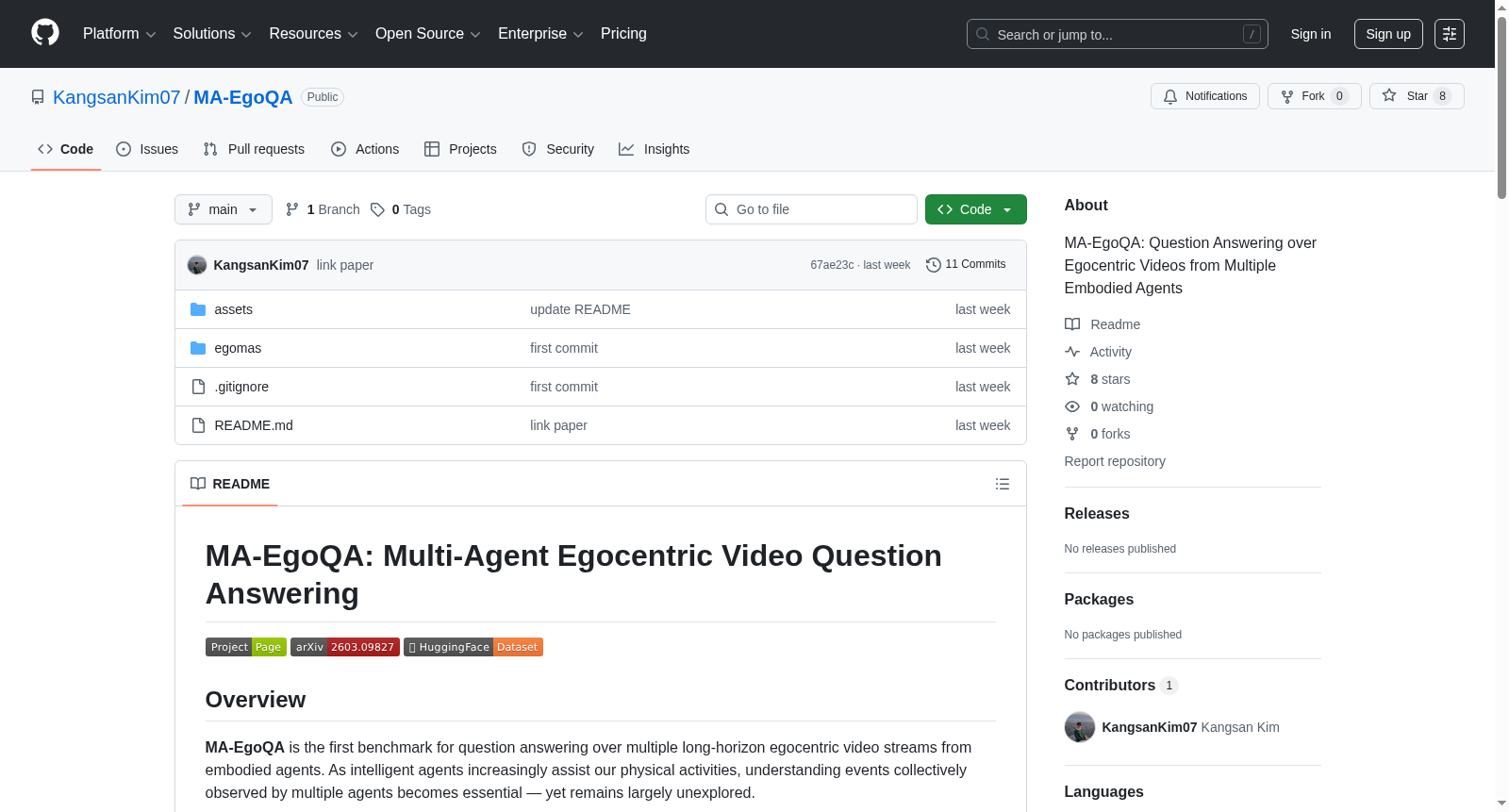Switch to the Pull requests tab
The height and width of the screenshot is (812, 1509).
pos(254,149)
